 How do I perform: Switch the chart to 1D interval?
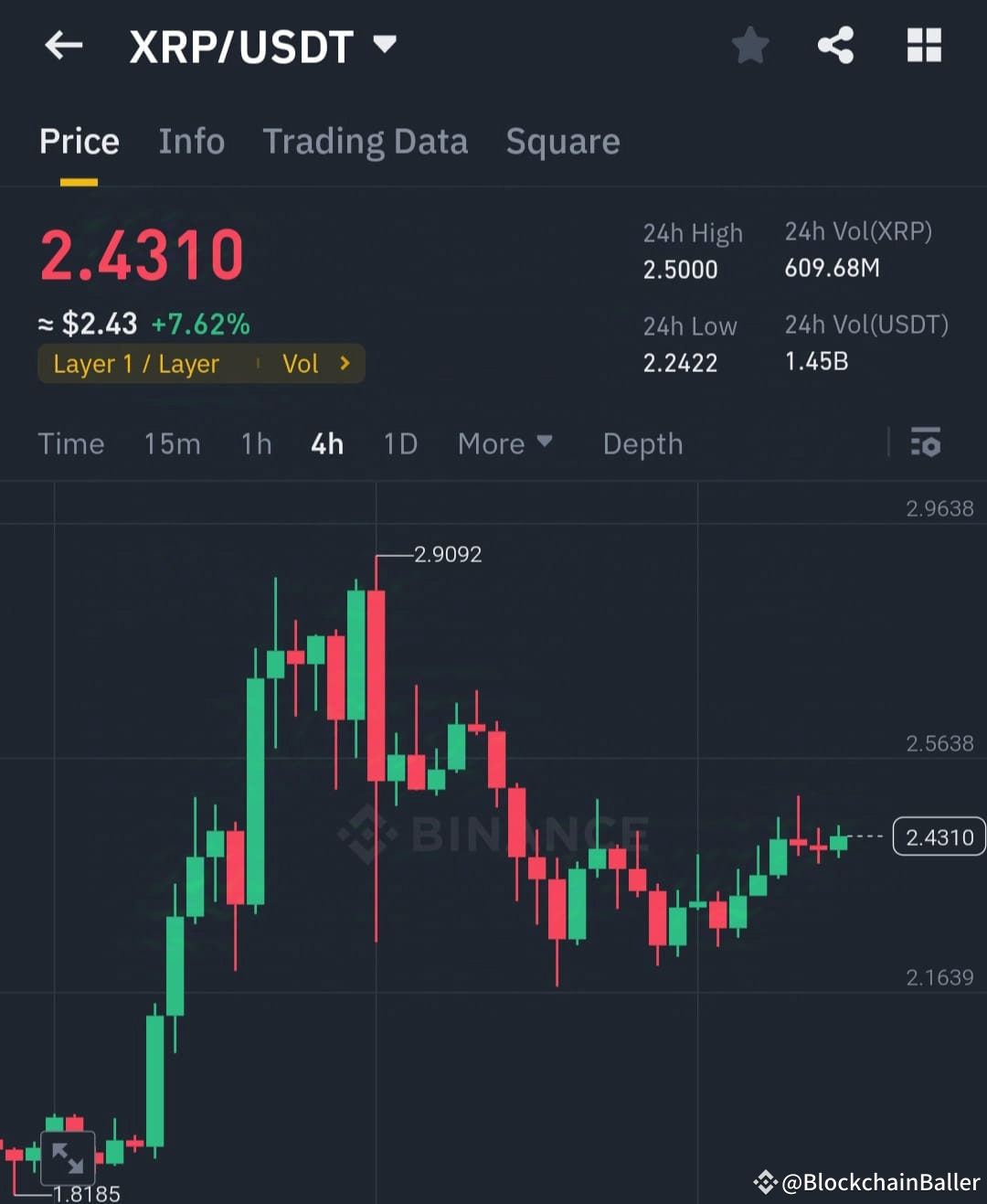click(399, 443)
